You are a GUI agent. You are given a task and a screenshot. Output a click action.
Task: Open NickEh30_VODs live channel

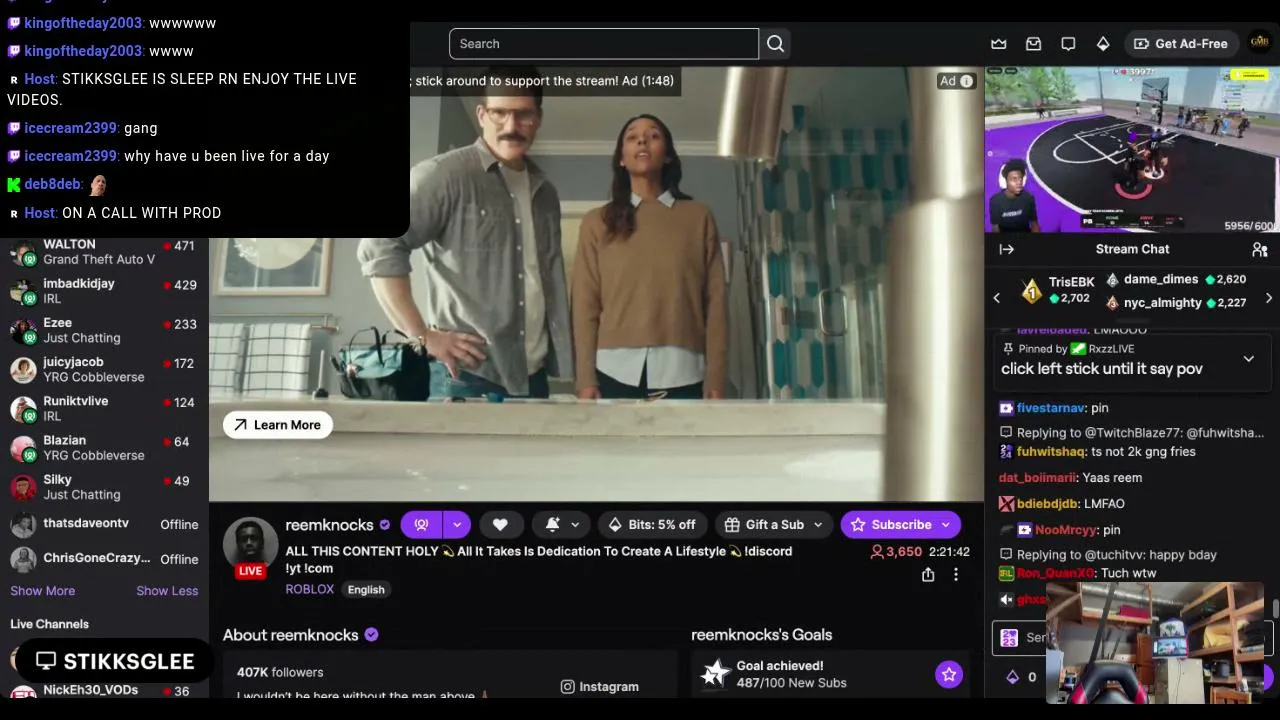(104, 690)
